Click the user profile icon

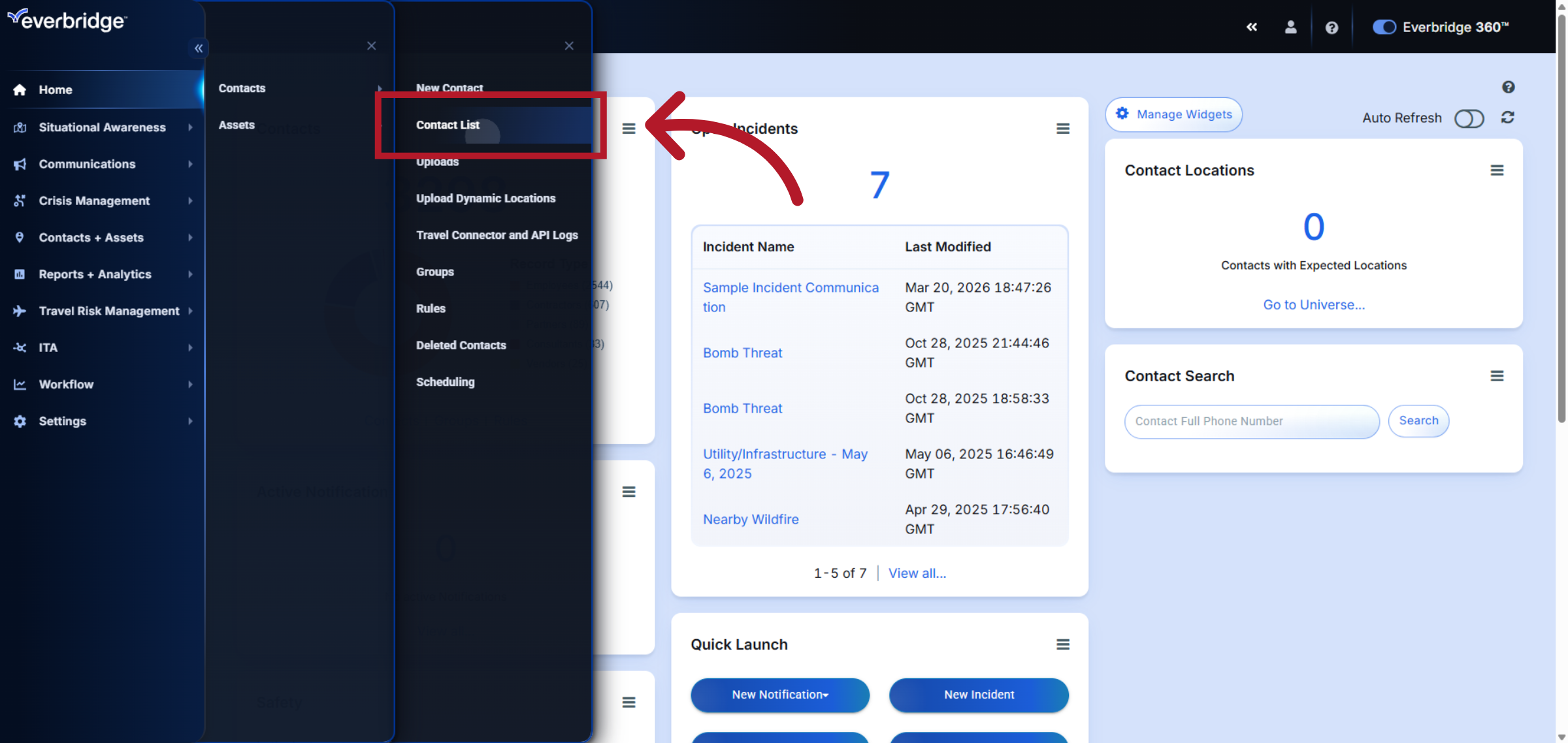click(x=1290, y=27)
